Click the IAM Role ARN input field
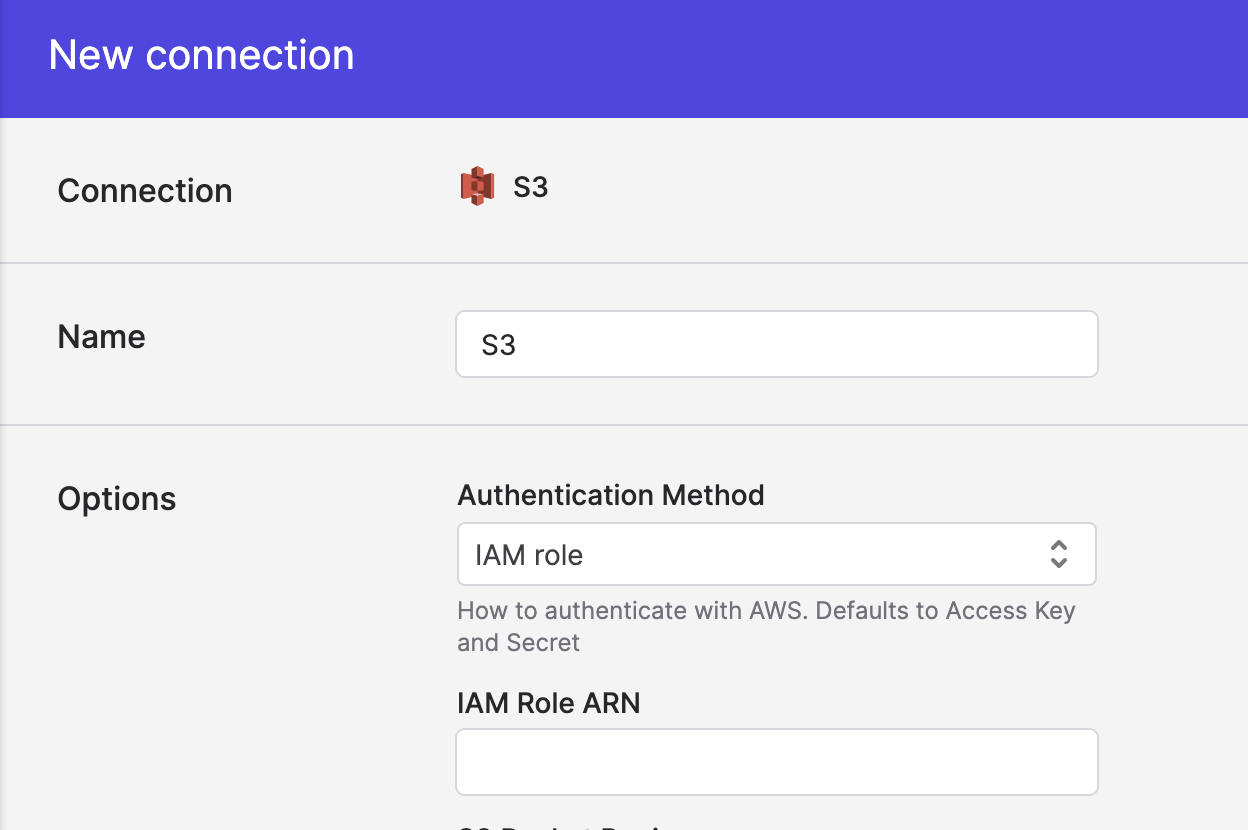The image size is (1248, 830). click(777, 762)
